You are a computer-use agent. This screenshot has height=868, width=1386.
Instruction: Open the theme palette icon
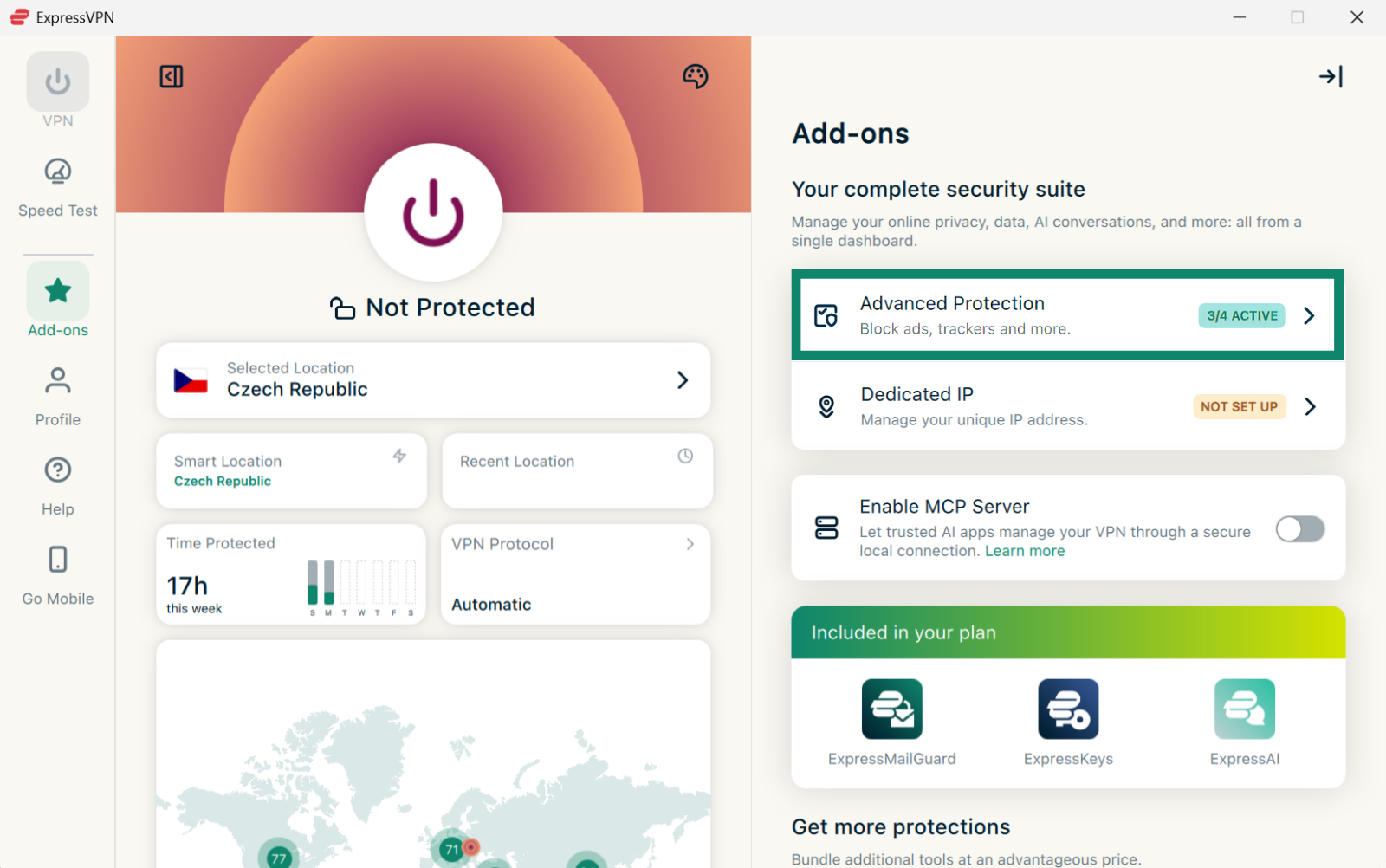click(x=695, y=76)
